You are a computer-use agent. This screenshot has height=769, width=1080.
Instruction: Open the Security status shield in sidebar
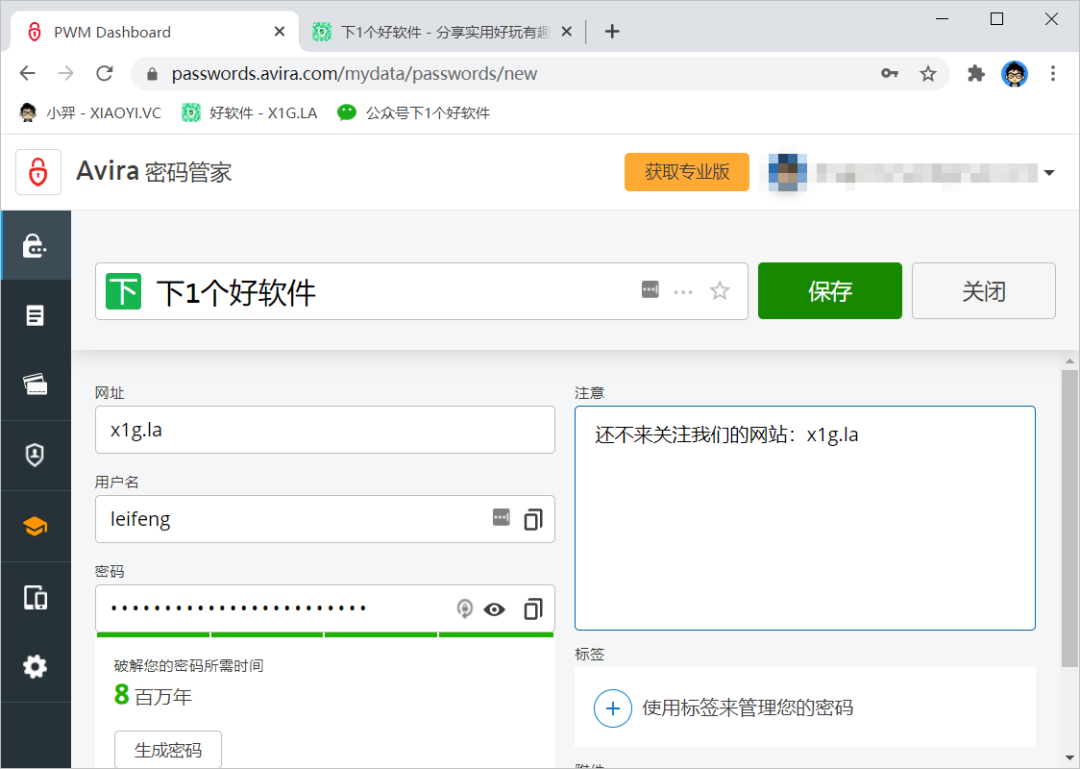click(x=34, y=455)
